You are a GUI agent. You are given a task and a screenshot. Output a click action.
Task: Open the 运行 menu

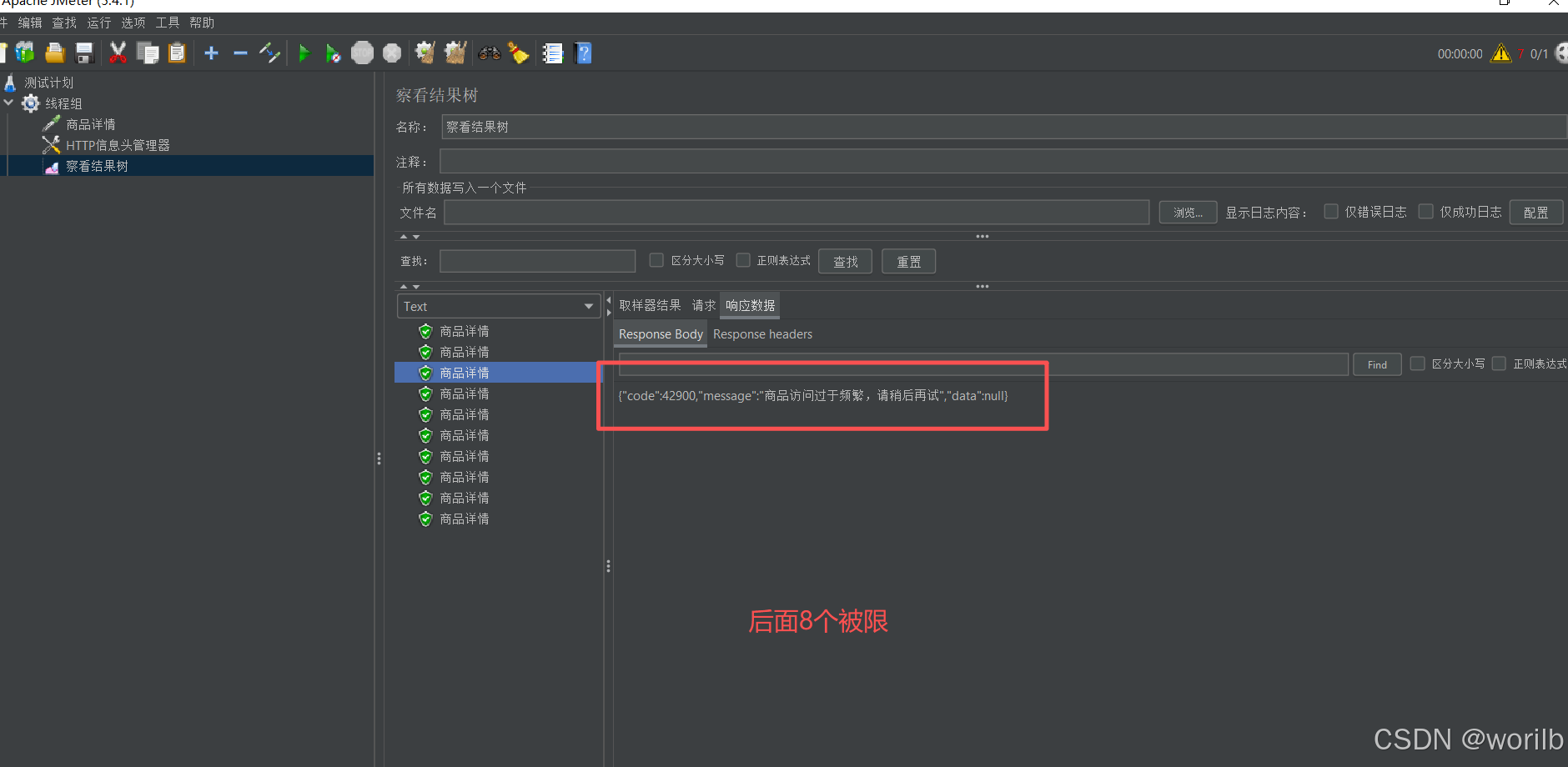99,23
